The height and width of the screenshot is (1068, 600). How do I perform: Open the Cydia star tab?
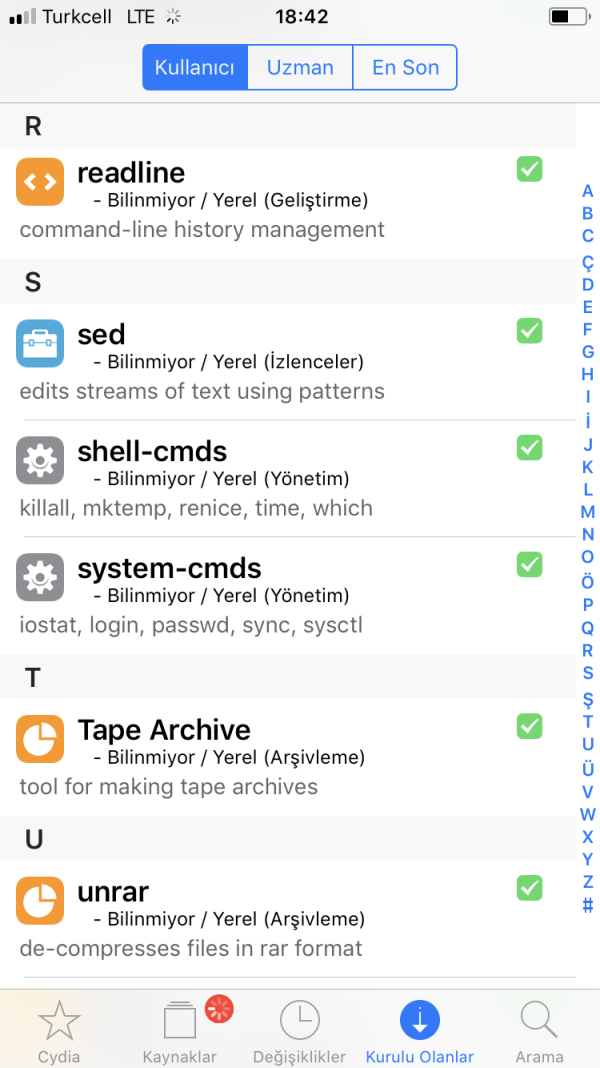[59, 1030]
